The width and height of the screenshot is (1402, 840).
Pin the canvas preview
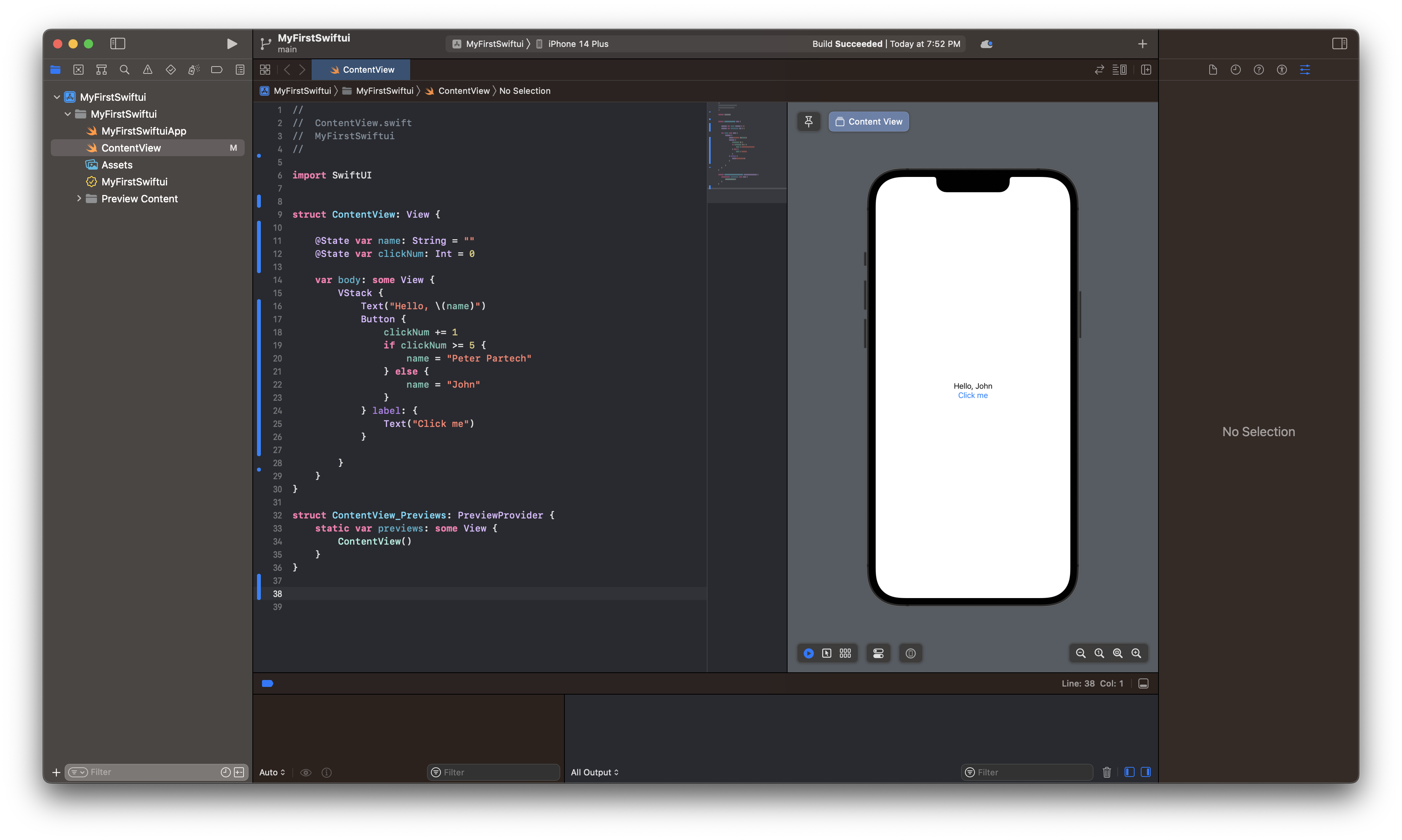[809, 121]
